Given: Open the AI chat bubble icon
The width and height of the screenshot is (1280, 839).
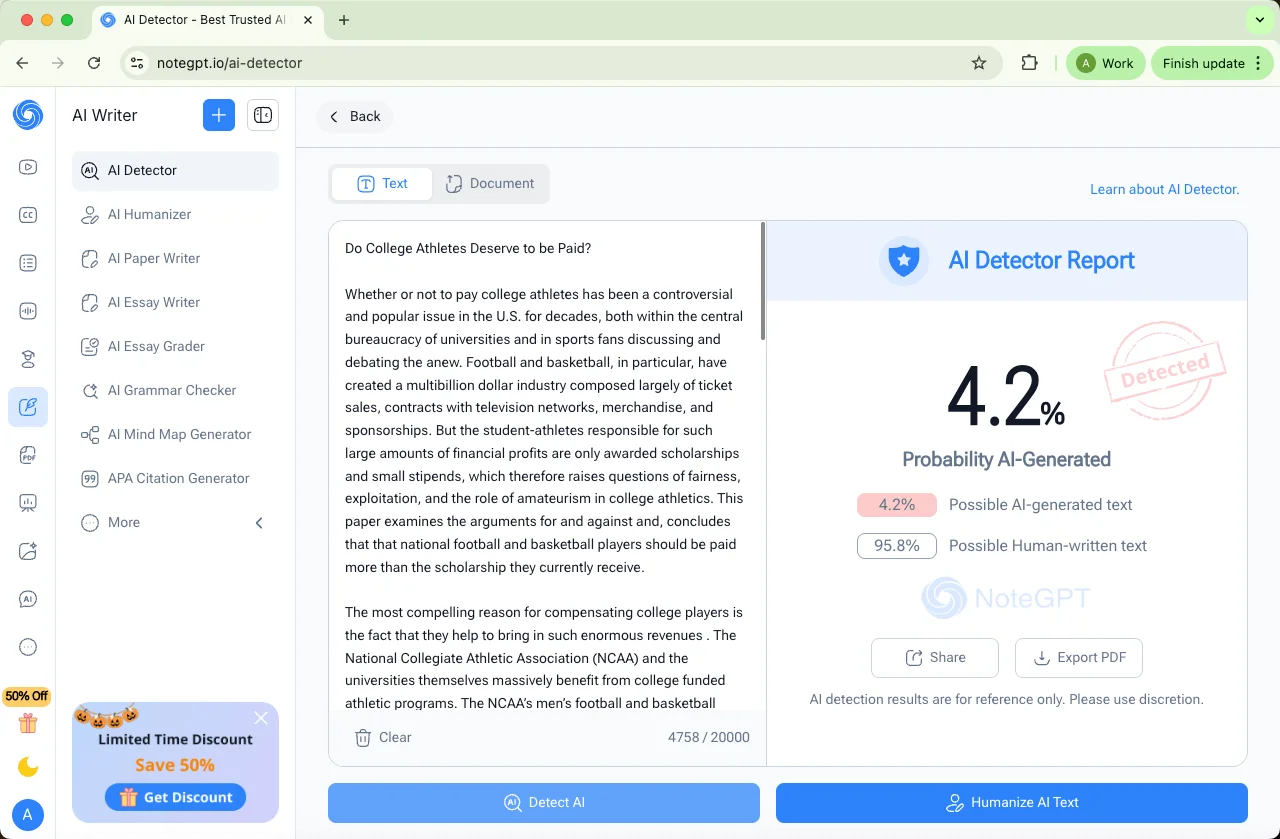Looking at the screenshot, I should click(x=28, y=599).
